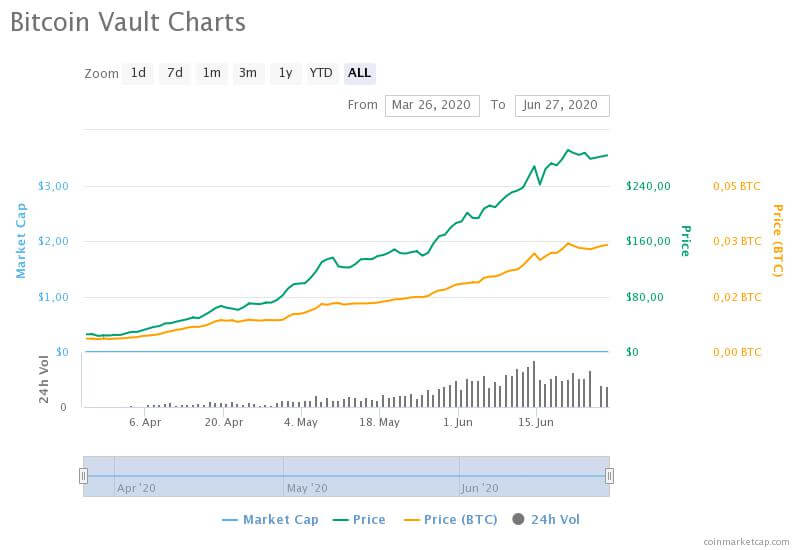Click the 0,02 BTC axis label
Viewport: 800px width, 550px height.
(x=737, y=297)
